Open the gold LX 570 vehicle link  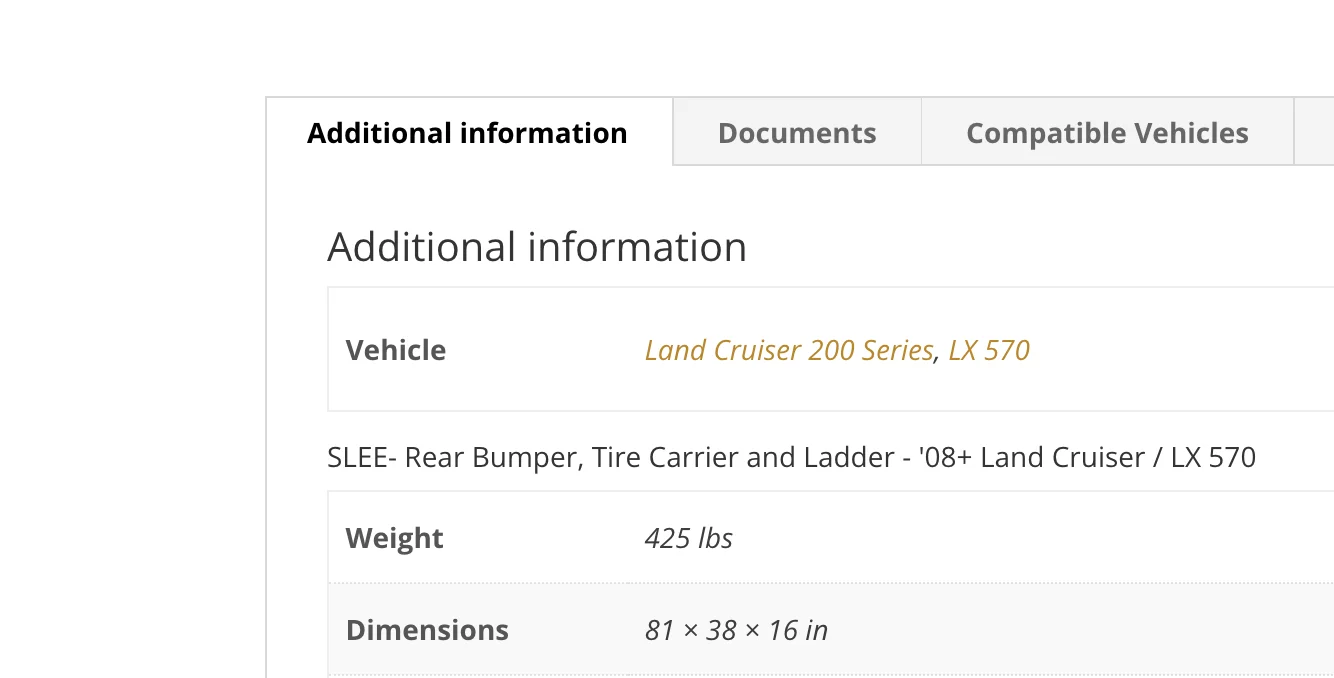(x=989, y=350)
